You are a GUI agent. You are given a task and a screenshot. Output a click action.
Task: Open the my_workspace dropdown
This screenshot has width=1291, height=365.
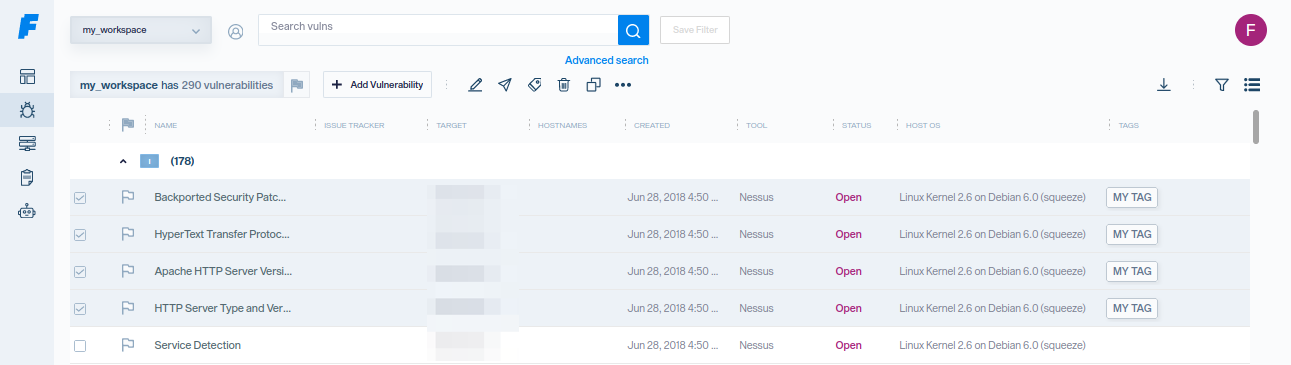point(141,30)
